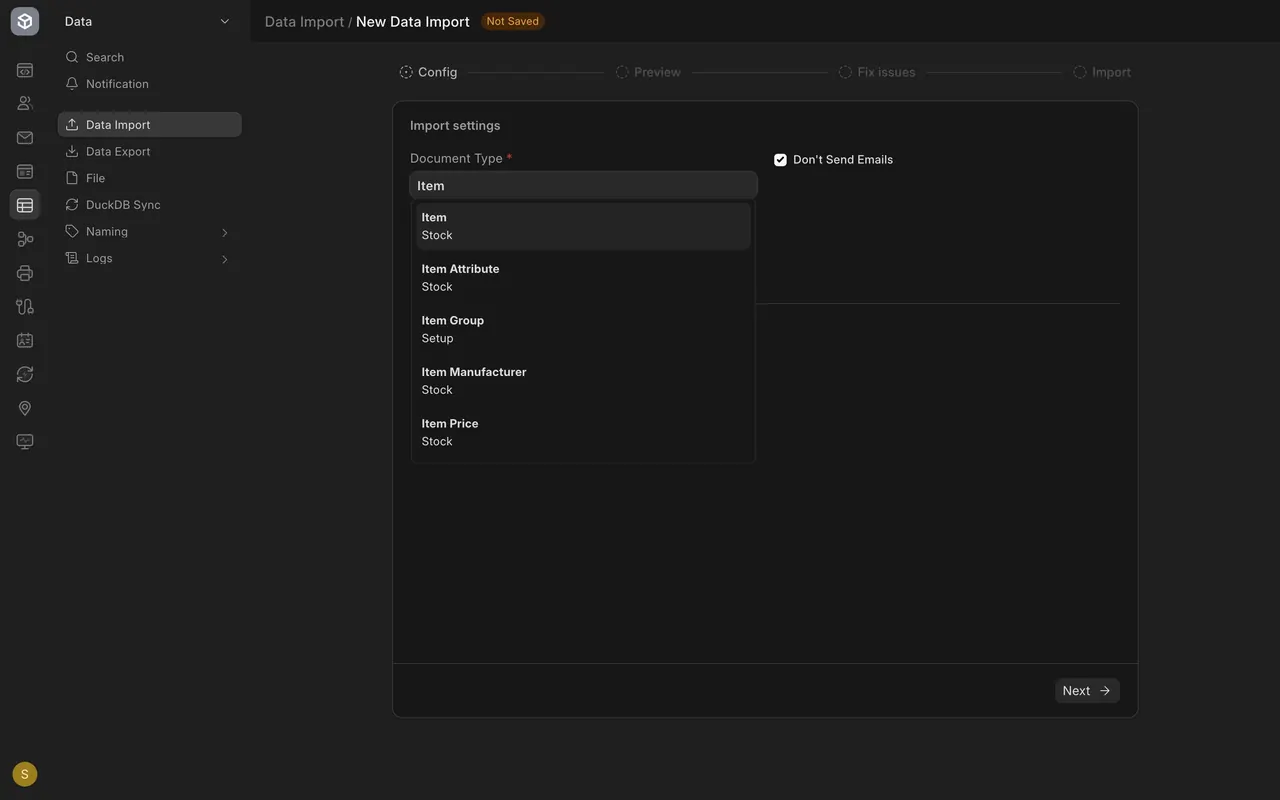Open the envelope mail icon in rail

click(25, 138)
